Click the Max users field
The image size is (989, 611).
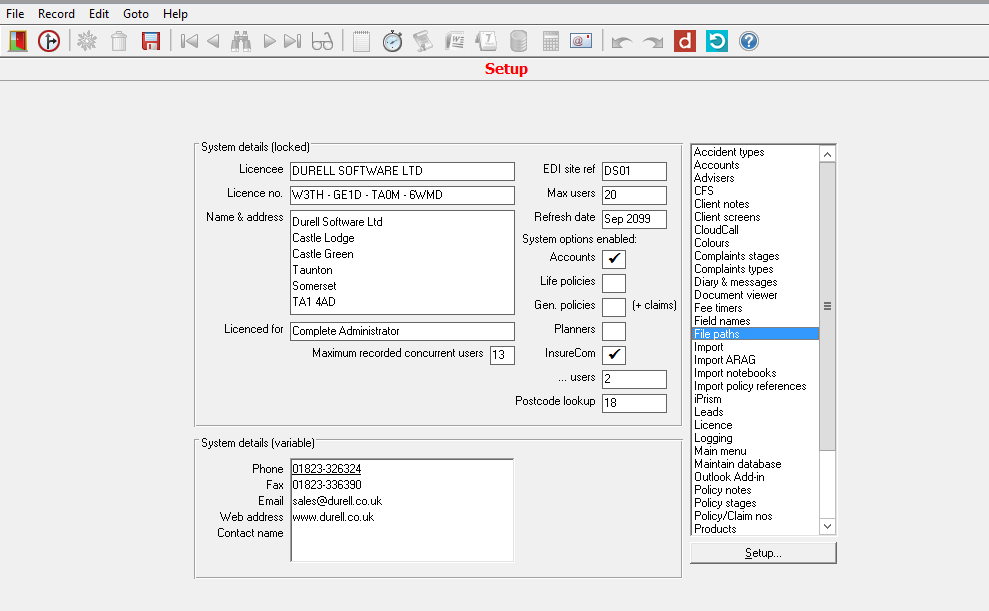[634, 195]
